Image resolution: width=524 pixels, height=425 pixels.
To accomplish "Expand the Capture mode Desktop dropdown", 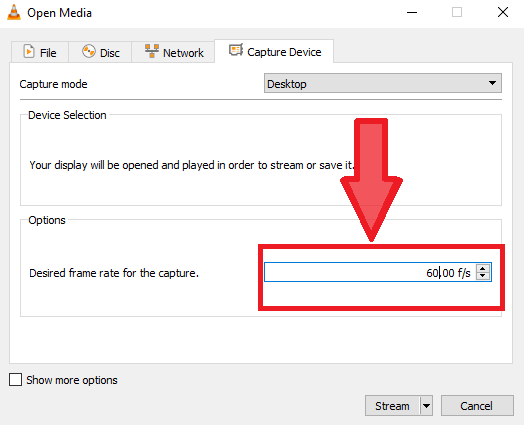I will point(383,83).
